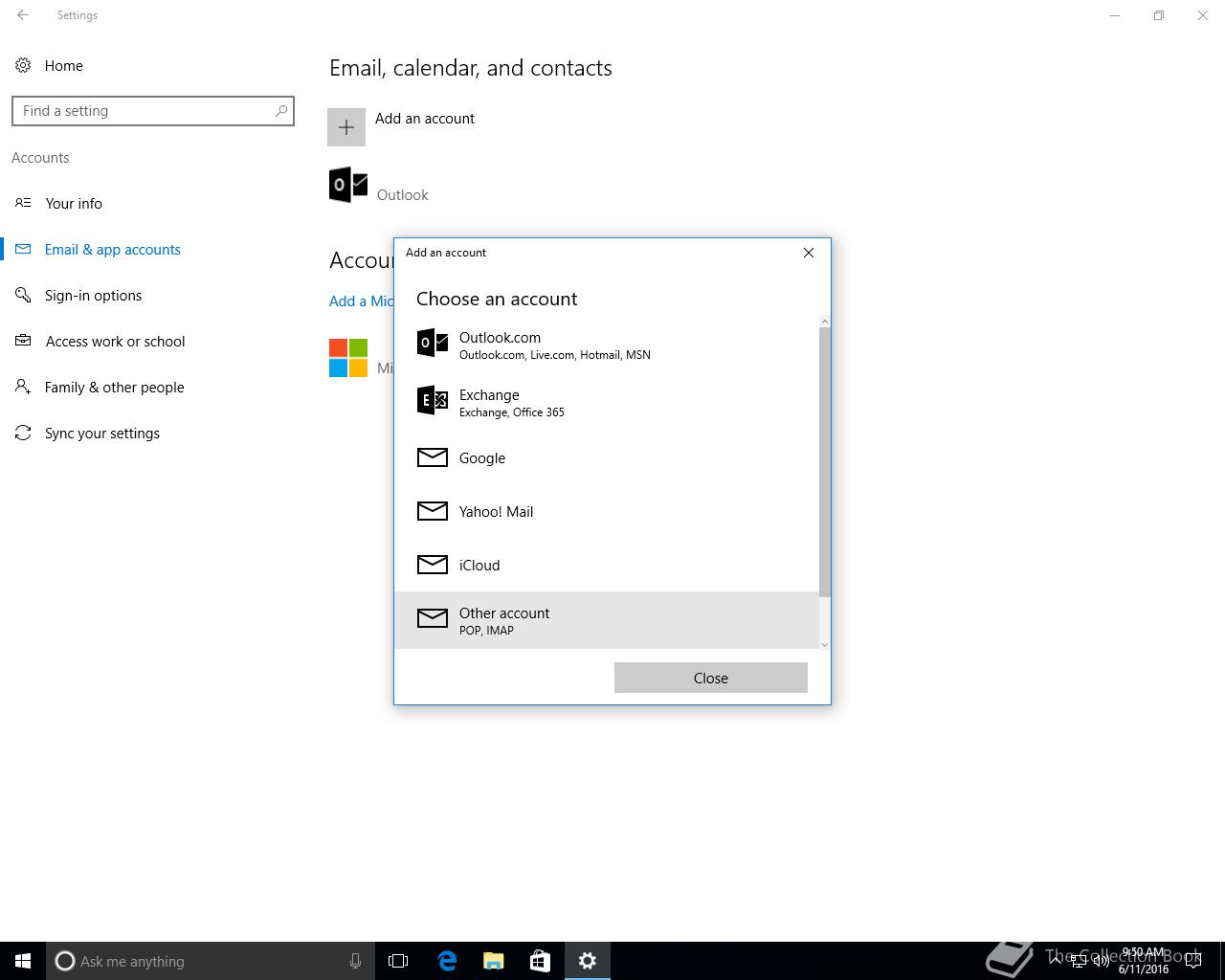Viewport: 1225px width, 980px height.
Task: Click the plus icon for Add an account
Action: [346, 127]
